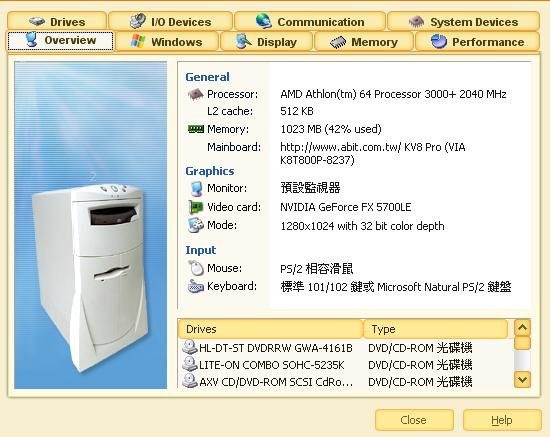Click the green memory module icon
The height and width of the screenshot is (437, 550).
(x=195, y=129)
